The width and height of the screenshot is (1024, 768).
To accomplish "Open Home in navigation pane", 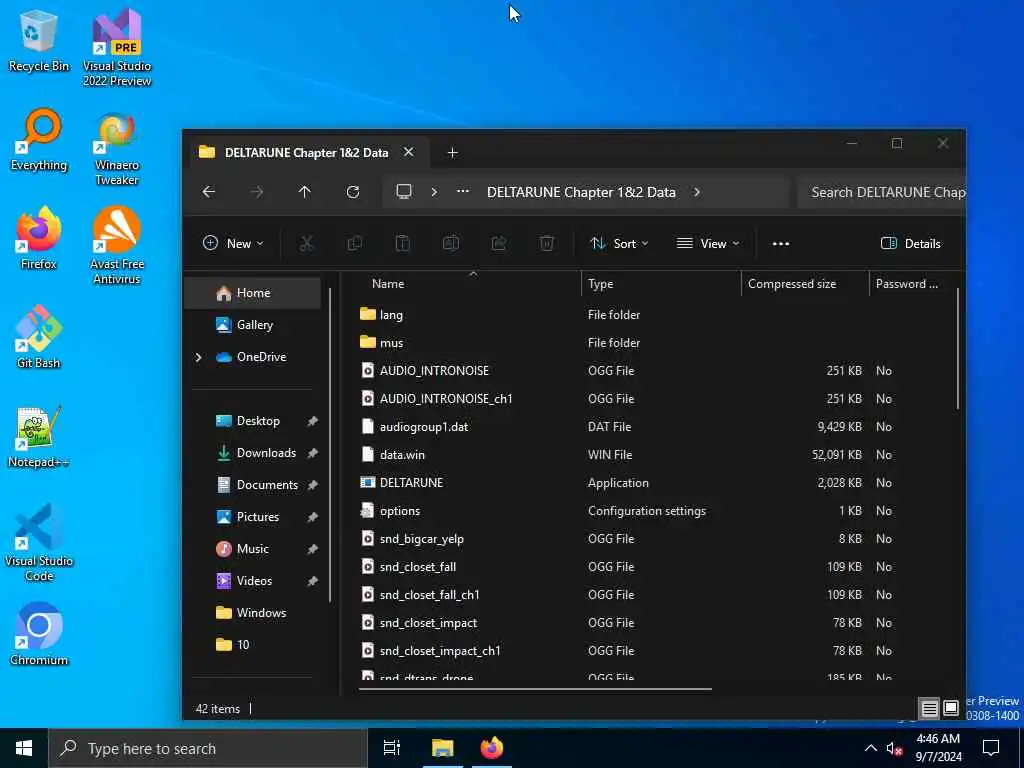I will (x=253, y=293).
